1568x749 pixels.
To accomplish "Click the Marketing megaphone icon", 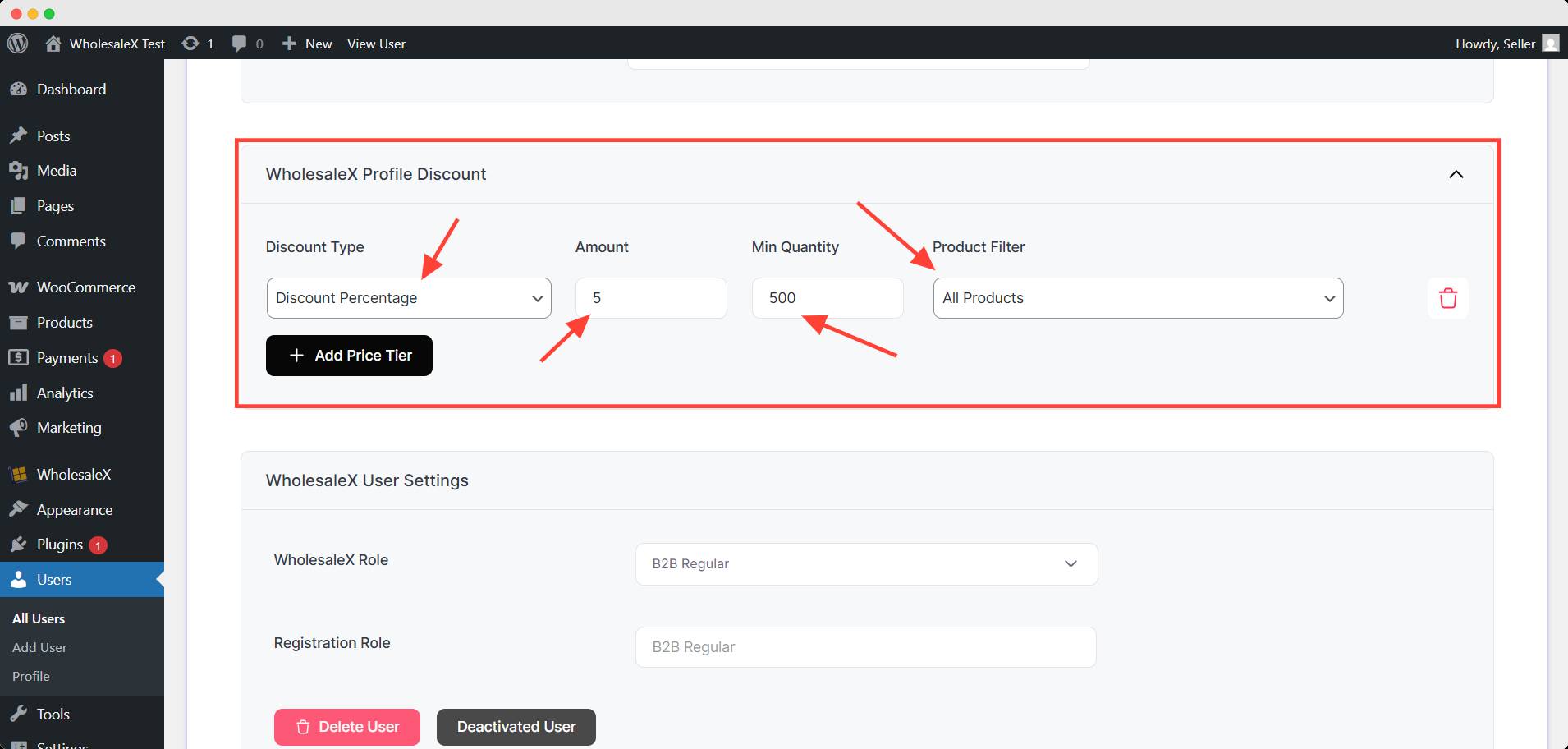I will pos(19,428).
